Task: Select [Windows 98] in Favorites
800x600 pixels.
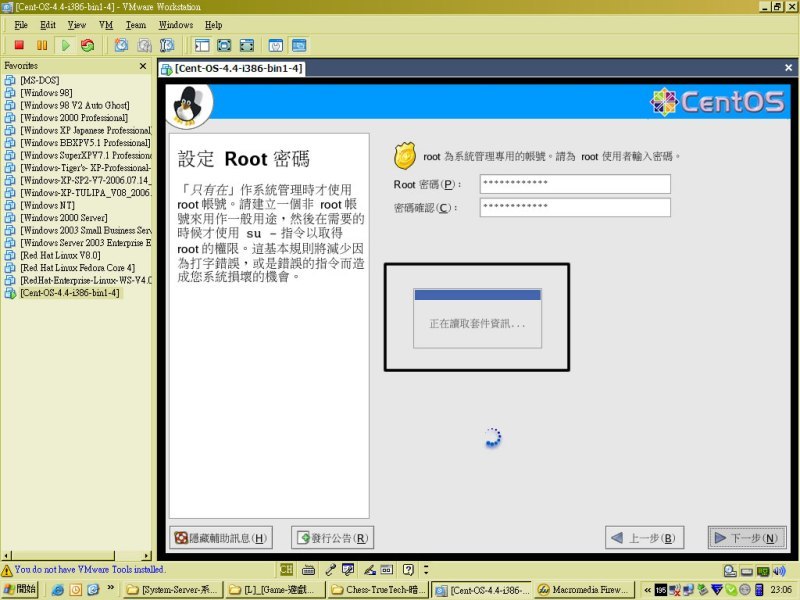Action: click(46, 93)
